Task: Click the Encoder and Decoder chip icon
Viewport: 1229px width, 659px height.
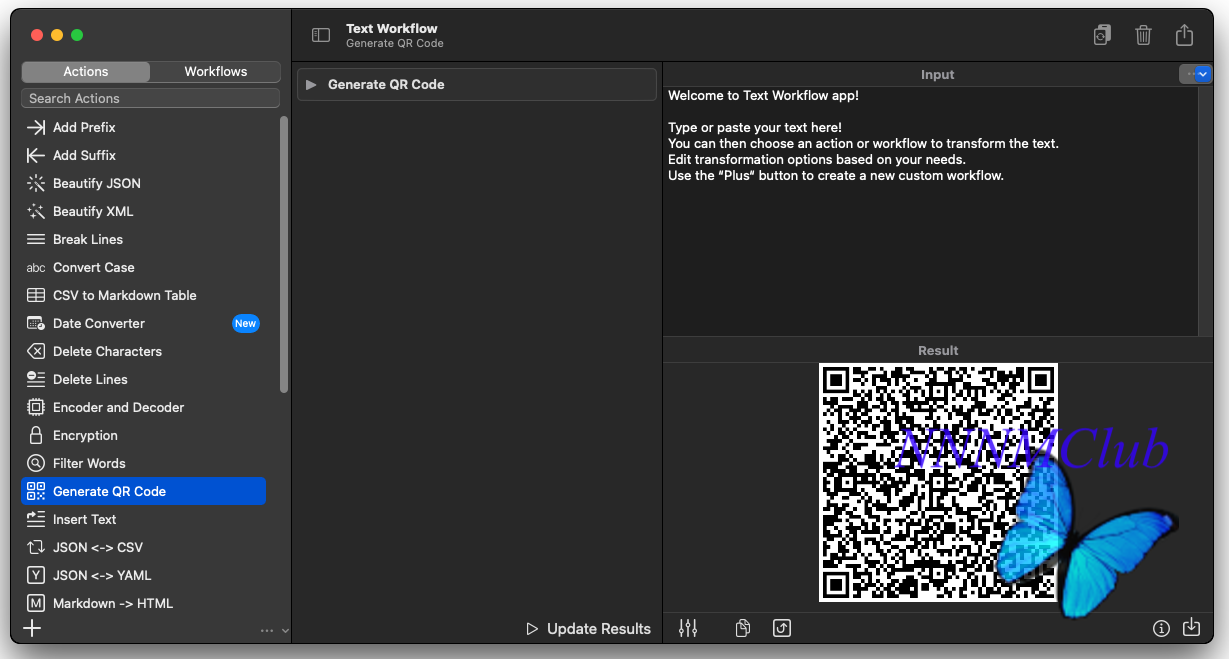Action: coord(36,407)
